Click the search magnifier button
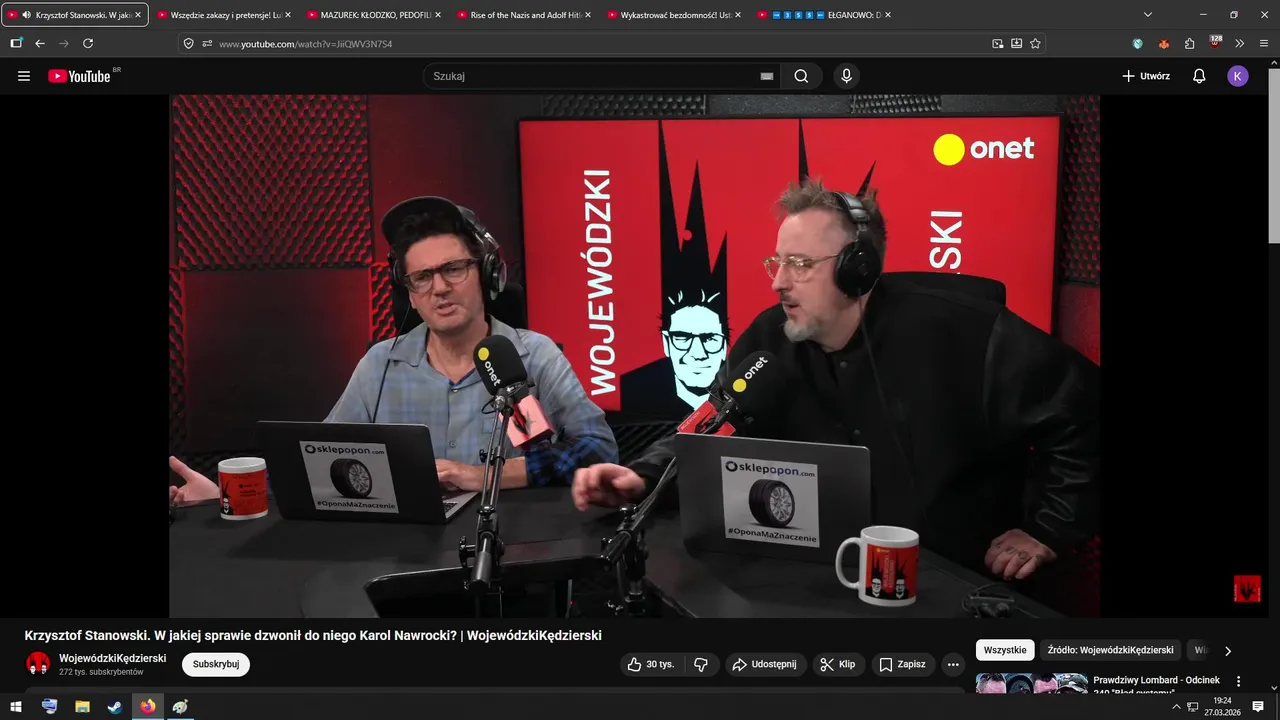The width and height of the screenshot is (1280, 720). (801, 76)
